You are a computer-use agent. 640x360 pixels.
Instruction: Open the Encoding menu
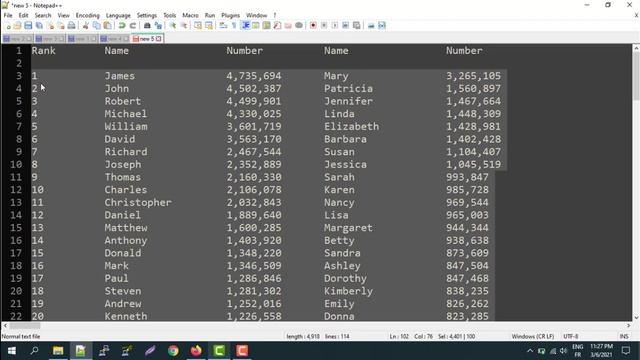[x=87, y=15]
